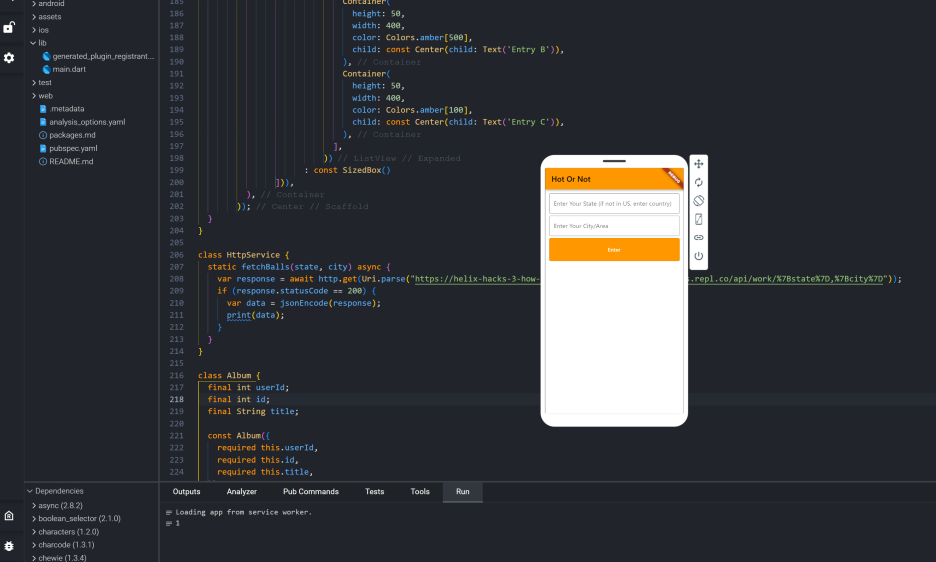Image resolution: width=936 pixels, height=562 pixels.
Task: Select the Run tab
Action: click(463, 492)
